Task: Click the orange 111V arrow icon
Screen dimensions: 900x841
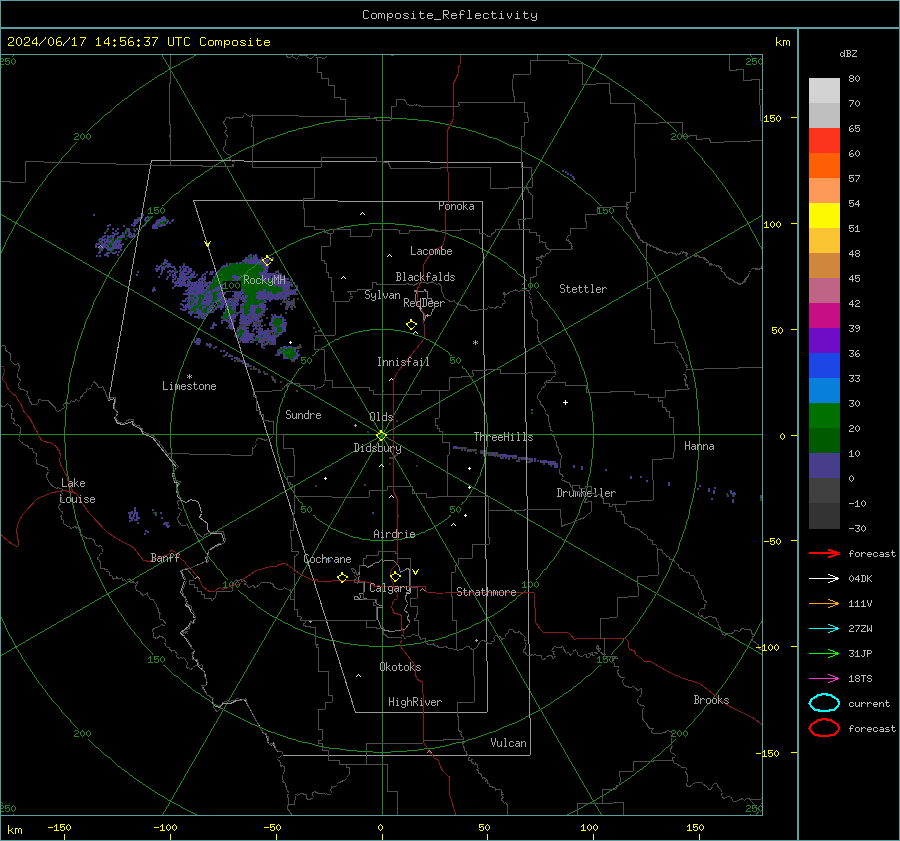Action: [824, 603]
